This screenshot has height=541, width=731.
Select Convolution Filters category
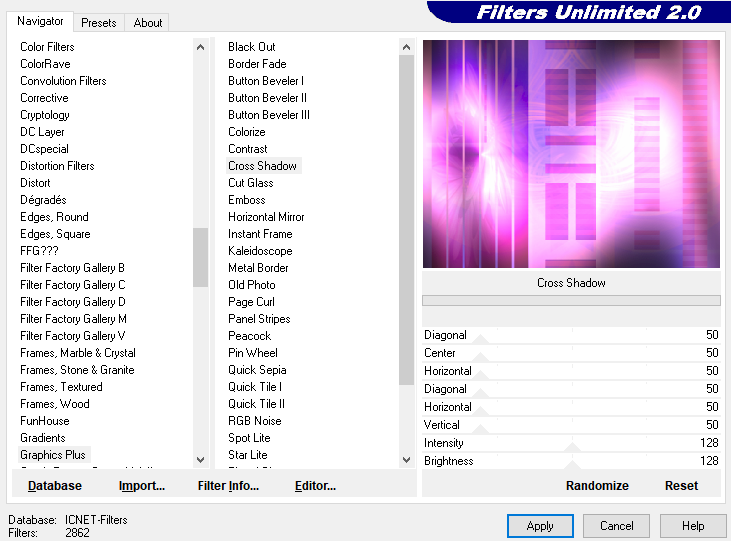[x=63, y=81]
